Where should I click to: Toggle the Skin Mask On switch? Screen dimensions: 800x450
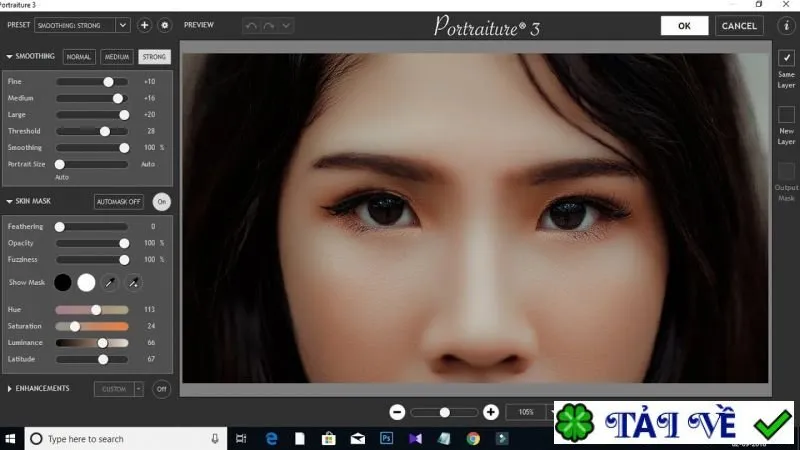tap(162, 202)
